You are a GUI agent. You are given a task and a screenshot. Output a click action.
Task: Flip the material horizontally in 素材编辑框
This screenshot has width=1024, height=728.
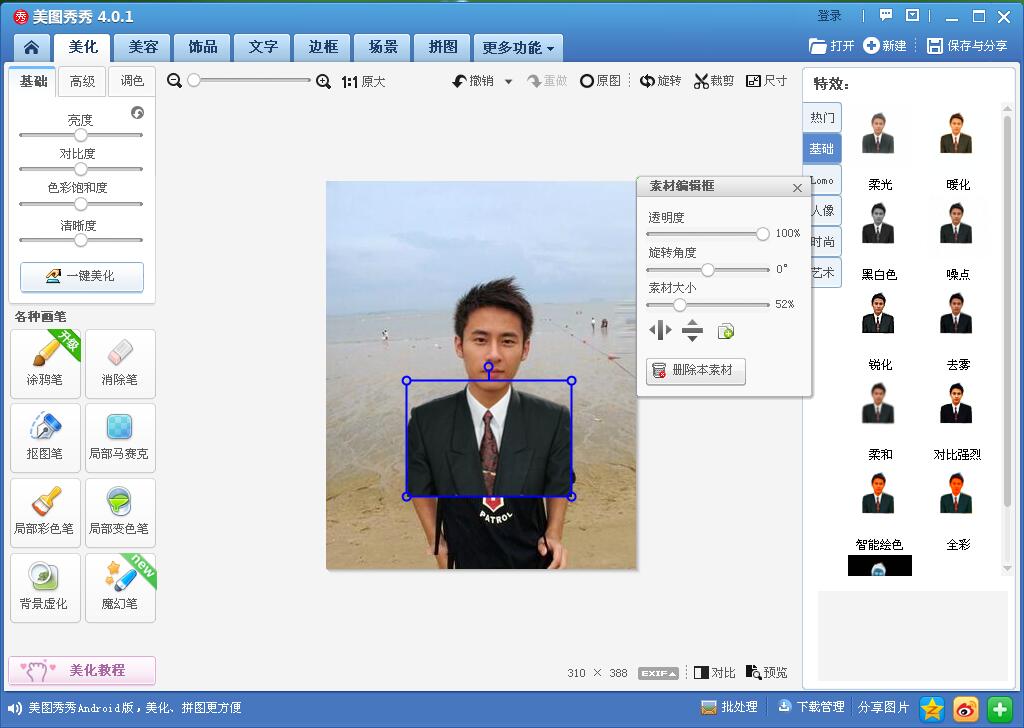(660, 330)
